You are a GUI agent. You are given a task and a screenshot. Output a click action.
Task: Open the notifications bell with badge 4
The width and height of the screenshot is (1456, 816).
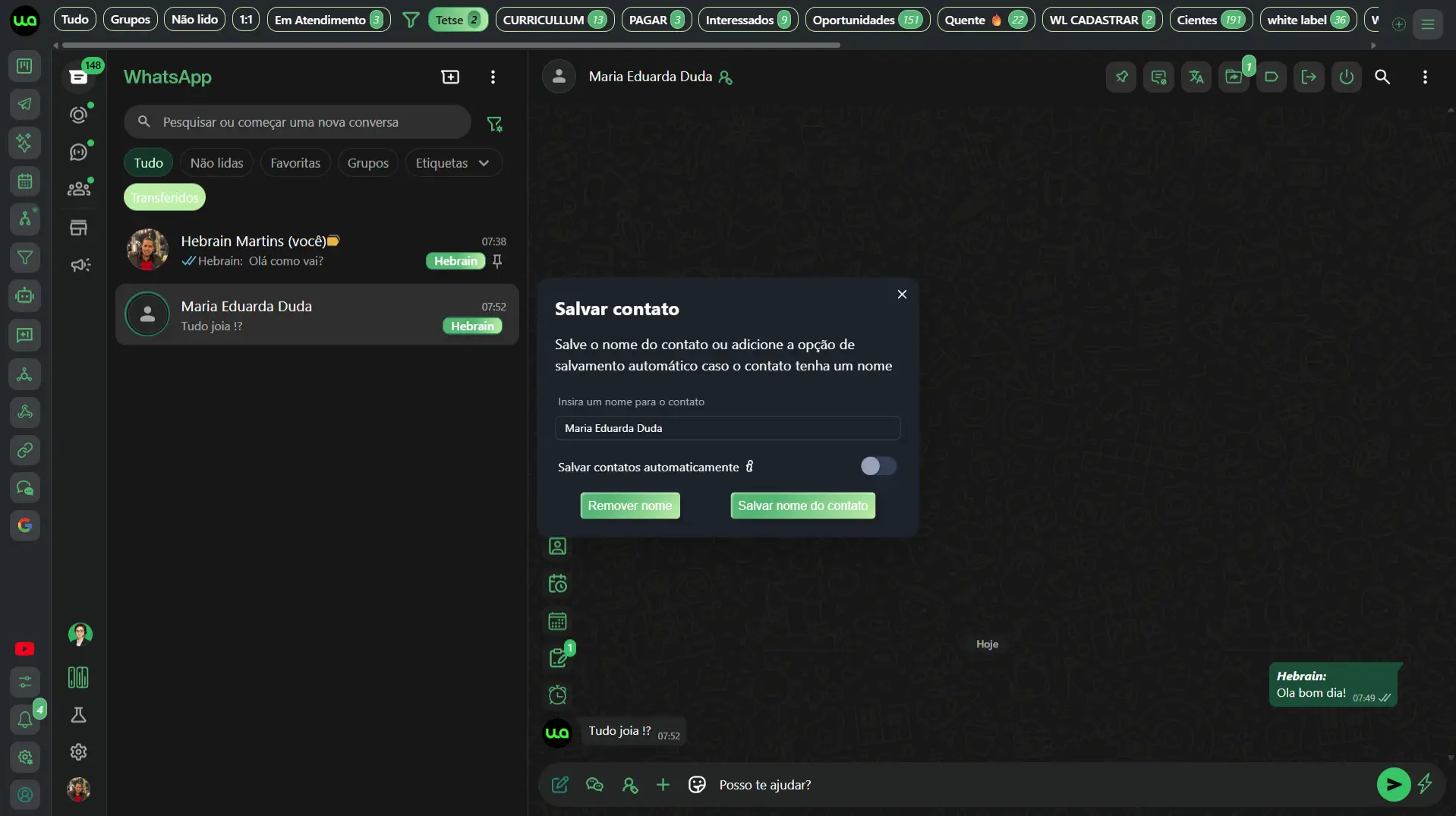pyautogui.click(x=25, y=718)
